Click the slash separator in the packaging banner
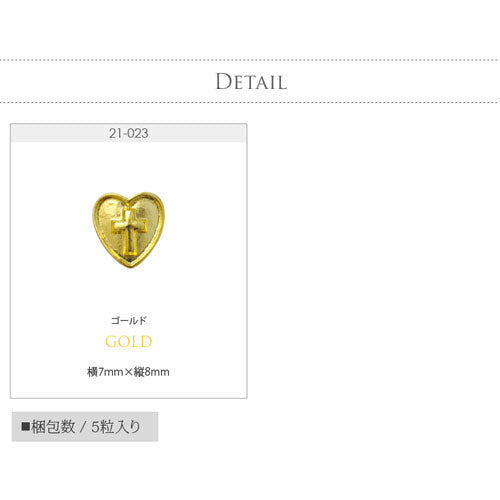Image resolution: width=500 pixels, height=500 pixels. click(83, 427)
